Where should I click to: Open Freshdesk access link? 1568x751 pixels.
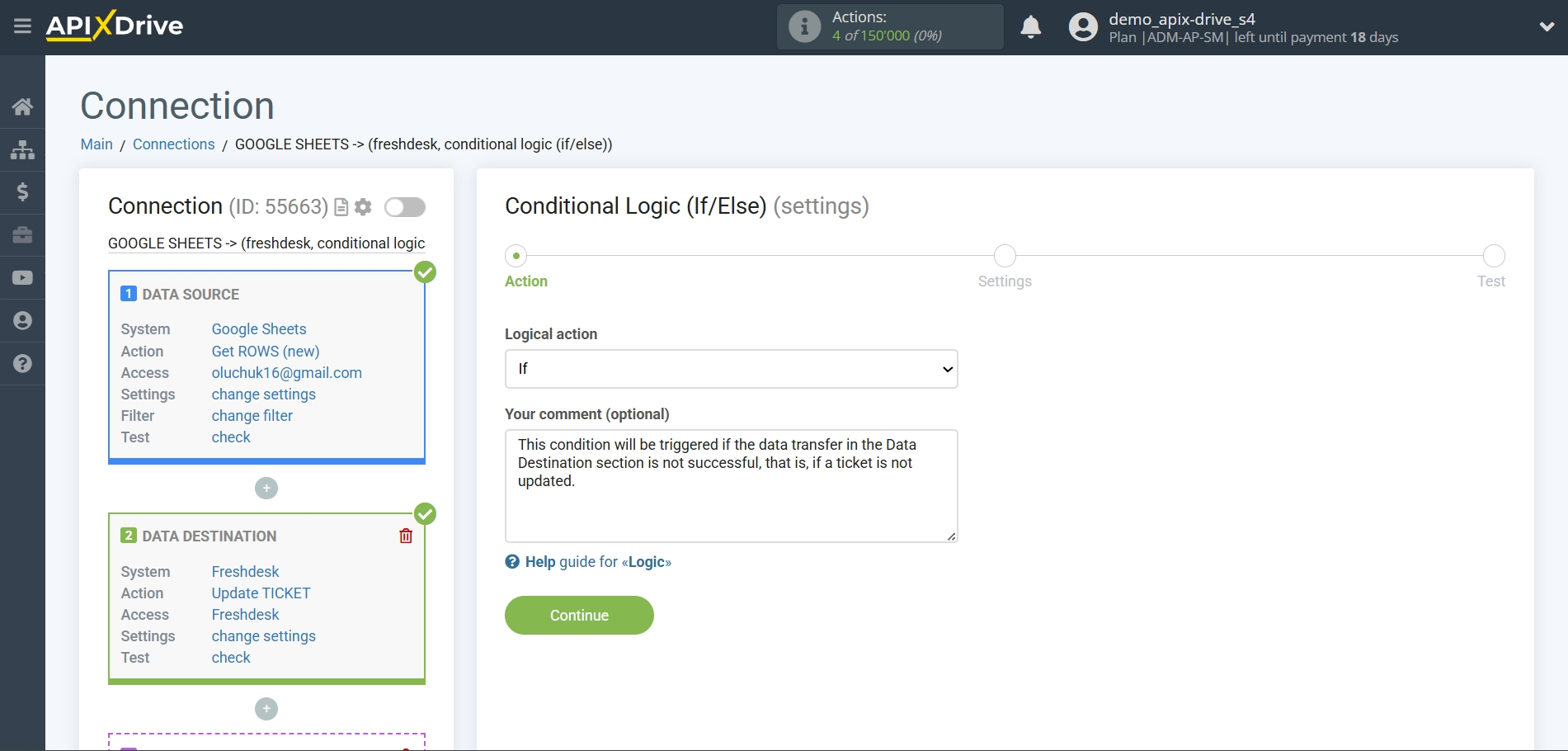coord(246,615)
